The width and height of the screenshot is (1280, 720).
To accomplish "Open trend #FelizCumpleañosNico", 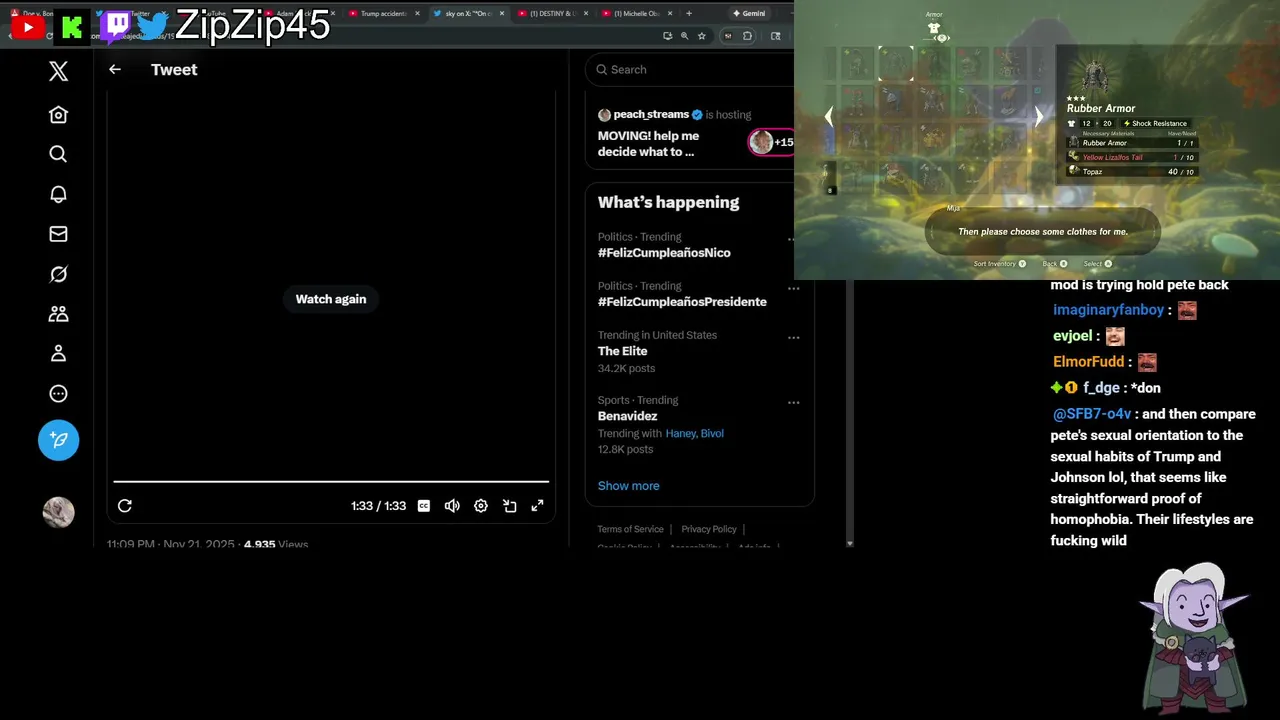I will [664, 253].
